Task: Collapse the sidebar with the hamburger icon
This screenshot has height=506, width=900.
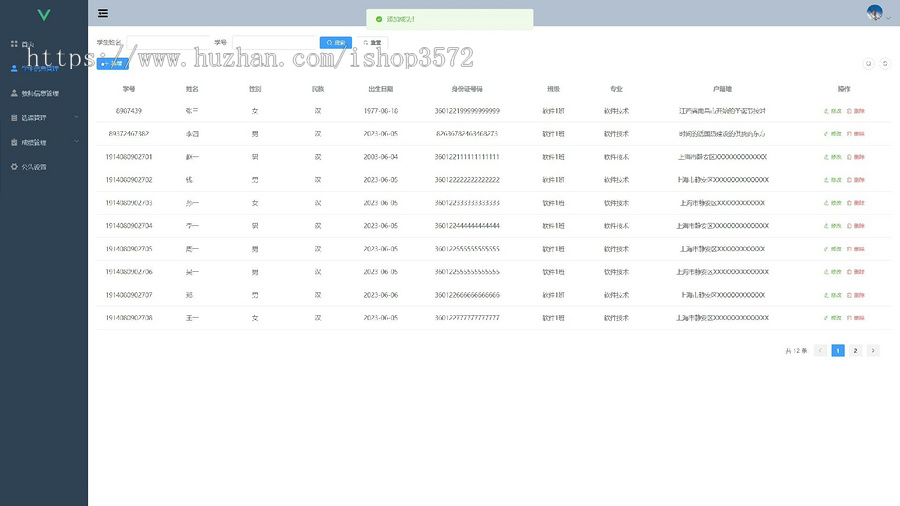Action: tap(103, 13)
